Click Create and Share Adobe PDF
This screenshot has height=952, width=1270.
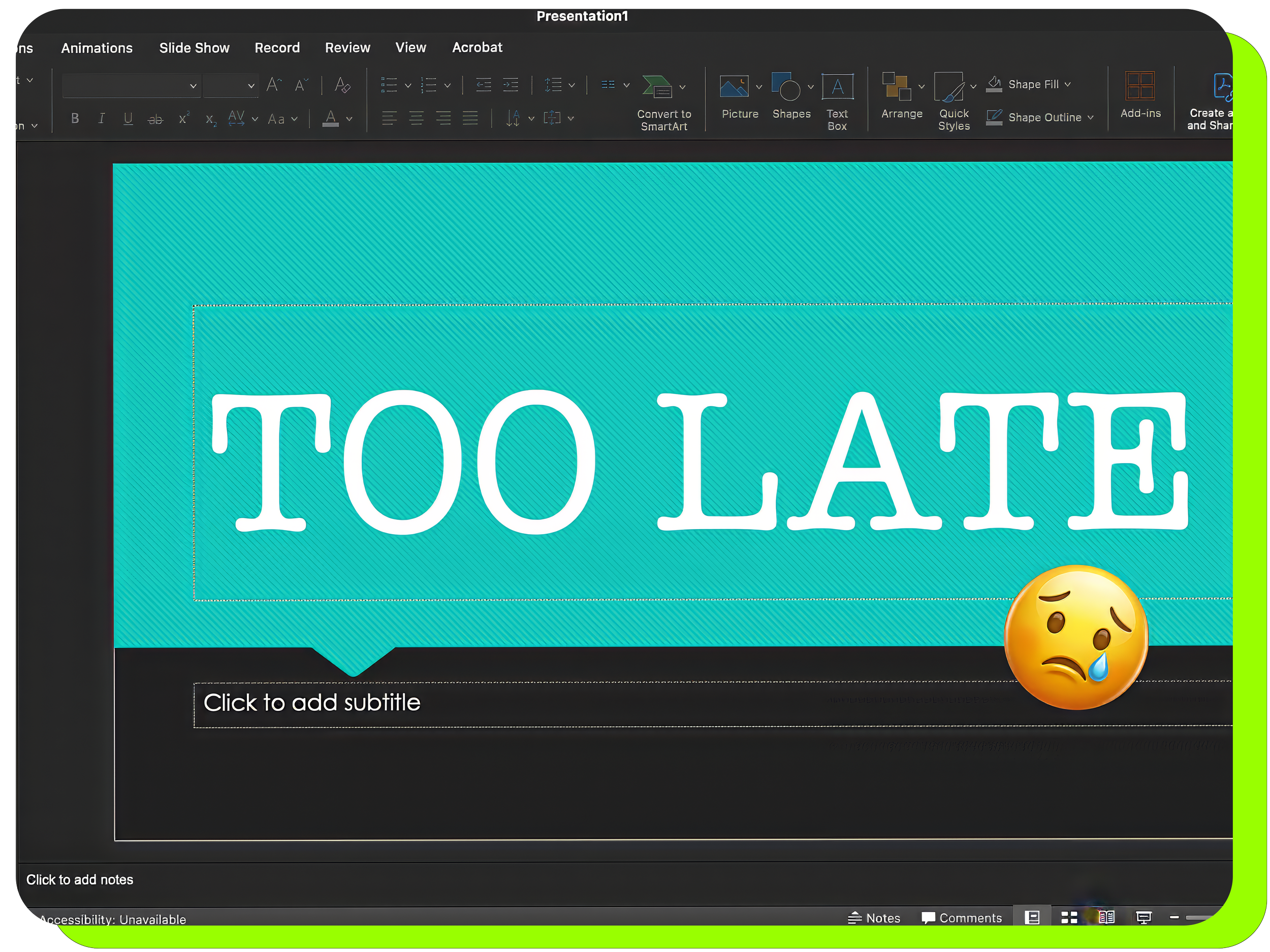1210,102
